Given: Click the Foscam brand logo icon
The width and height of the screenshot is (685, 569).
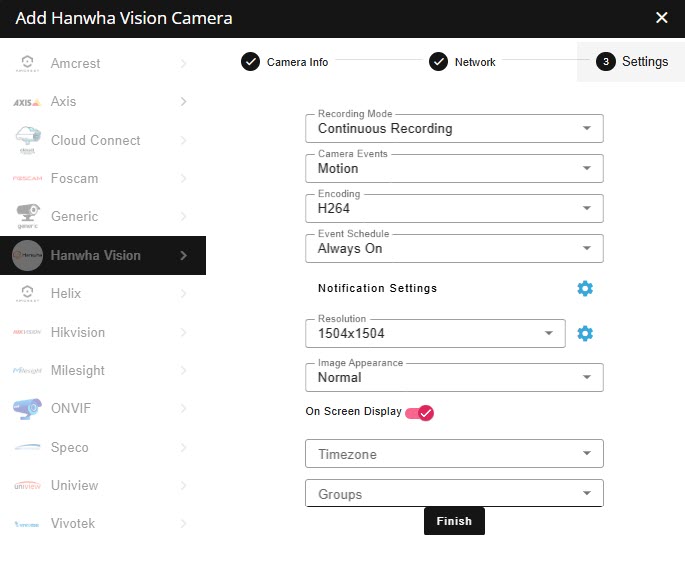Looking at the screenshot, I should click(27, 179).
